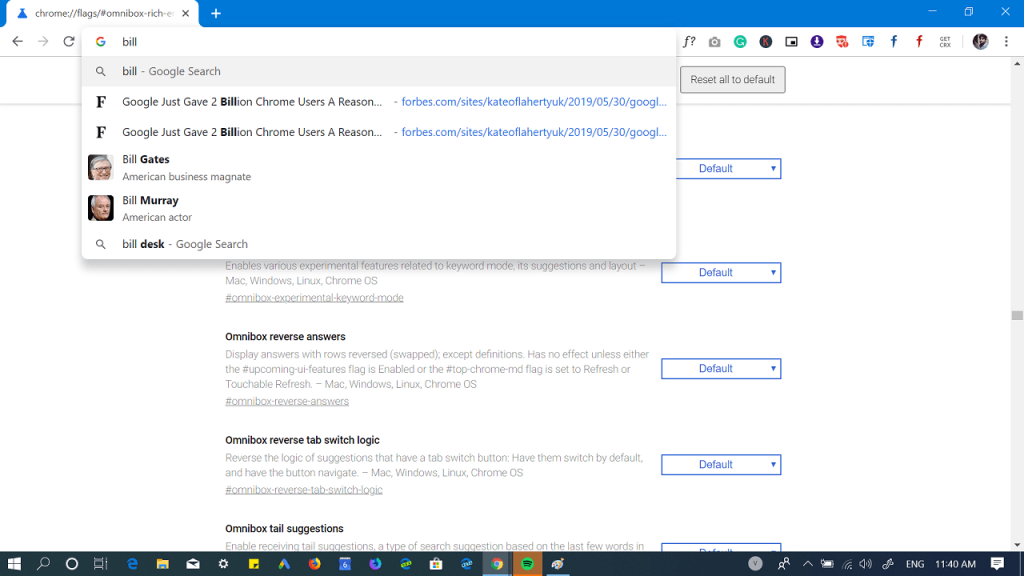Switch to Chrome in taskbar

pyautogui.click(x=497, y=564)
